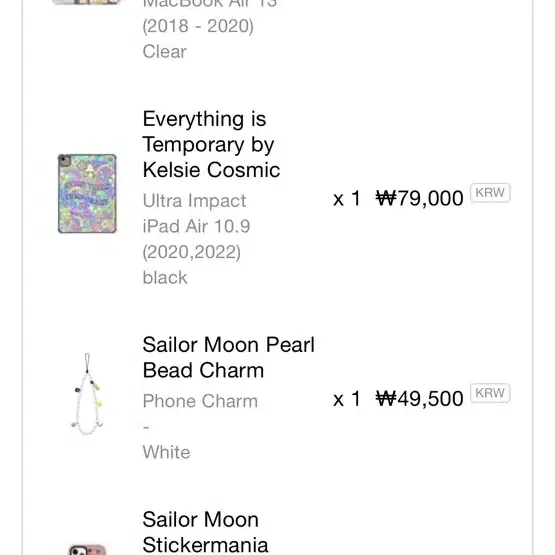Open the iPad case product thumbnail
The width and height of the screenshot is (555, 555).
(x=87, y=194)
